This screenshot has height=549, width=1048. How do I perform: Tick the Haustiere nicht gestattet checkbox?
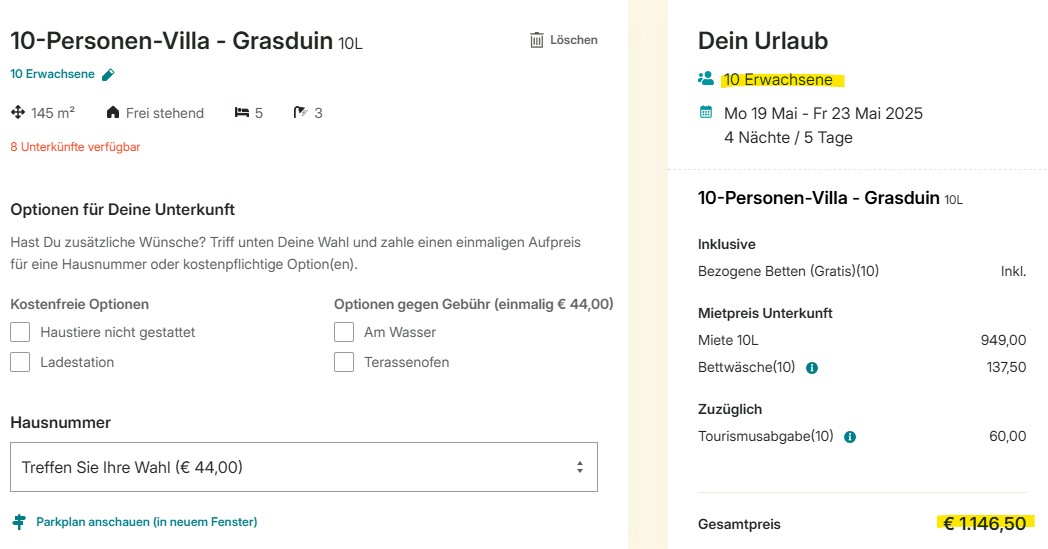pos(20,332)
